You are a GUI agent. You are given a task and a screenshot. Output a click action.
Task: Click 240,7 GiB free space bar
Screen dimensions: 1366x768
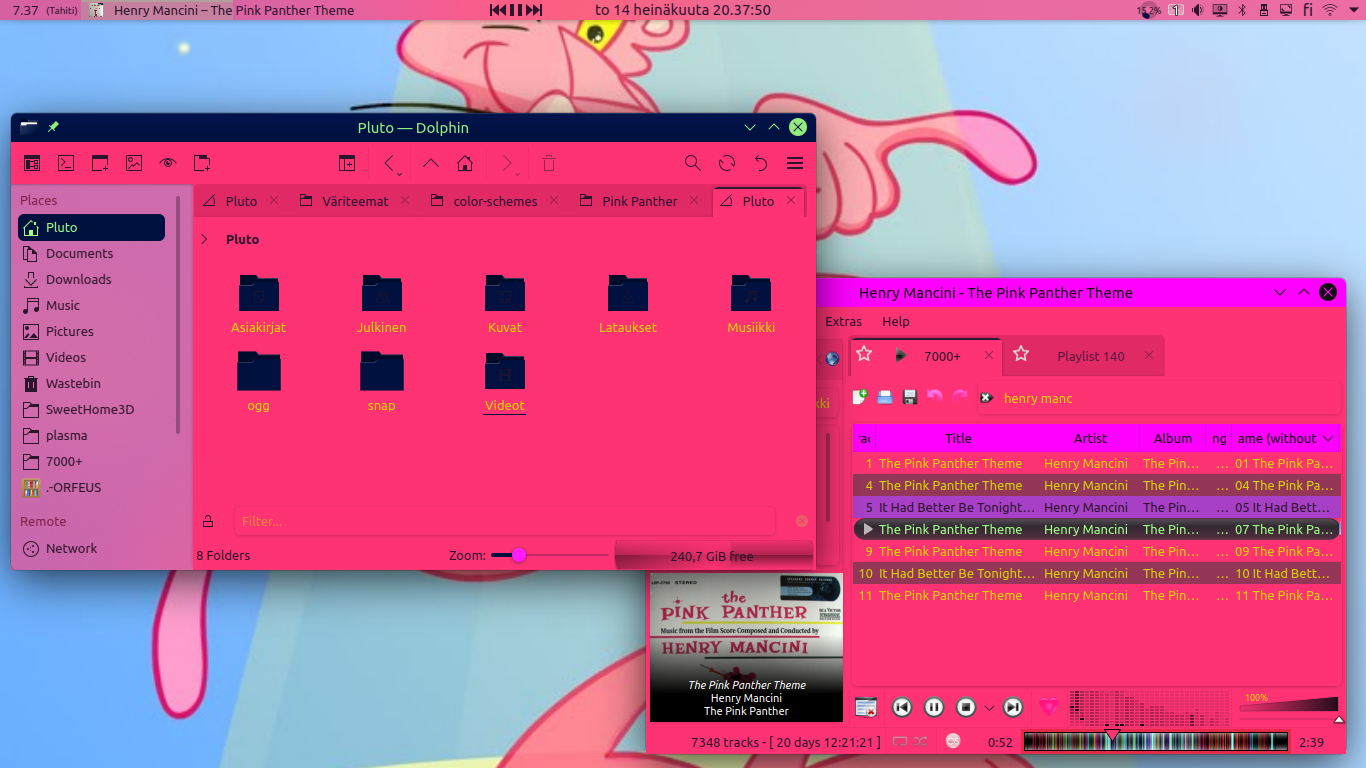click(x=713, y=556)
